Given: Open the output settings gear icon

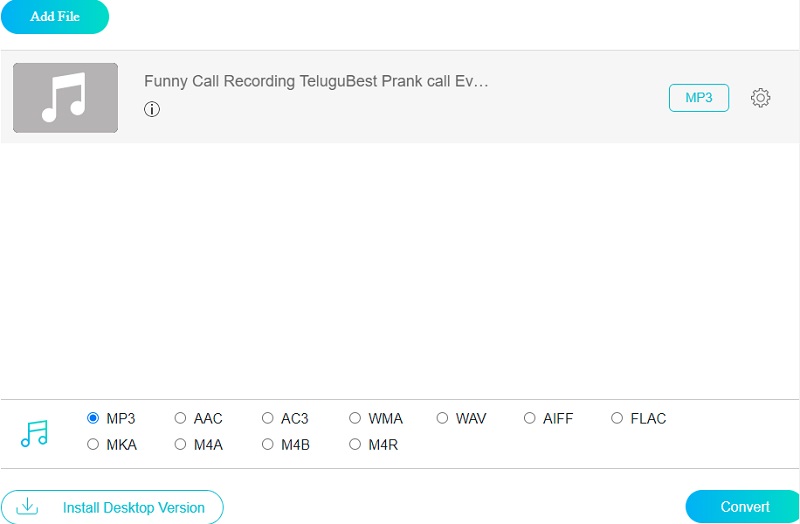Looking at the screenshot, I should click(760, 98).
